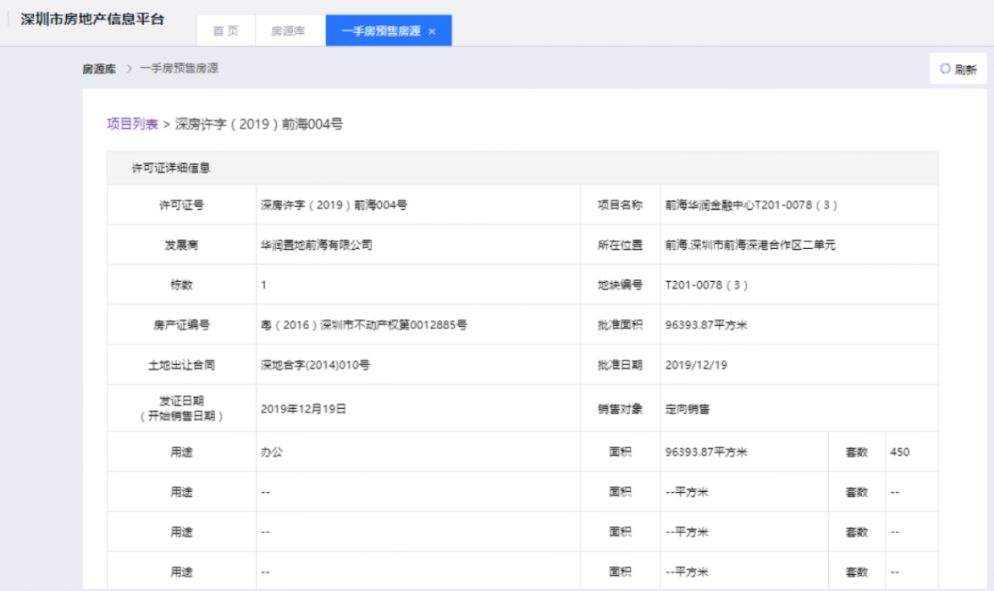The image size is (994, 591).
Task: Close the 一手房预售房源 tab with its x
Action: point(432,31)
